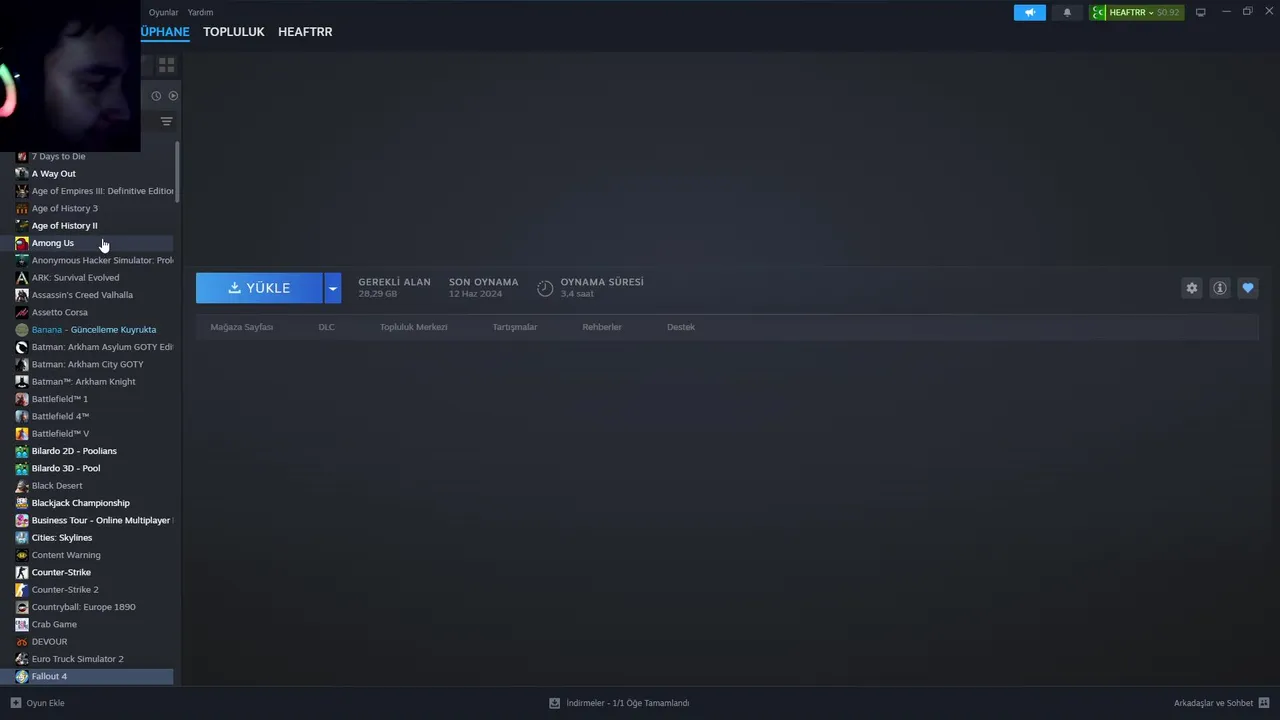Open friends chat icon at bottom right
1280x720 pixels.
point(1264,703)
